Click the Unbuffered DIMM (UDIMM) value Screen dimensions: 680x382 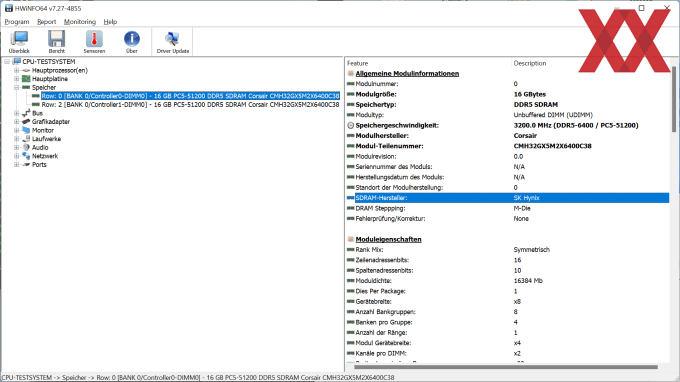point(553,115)
